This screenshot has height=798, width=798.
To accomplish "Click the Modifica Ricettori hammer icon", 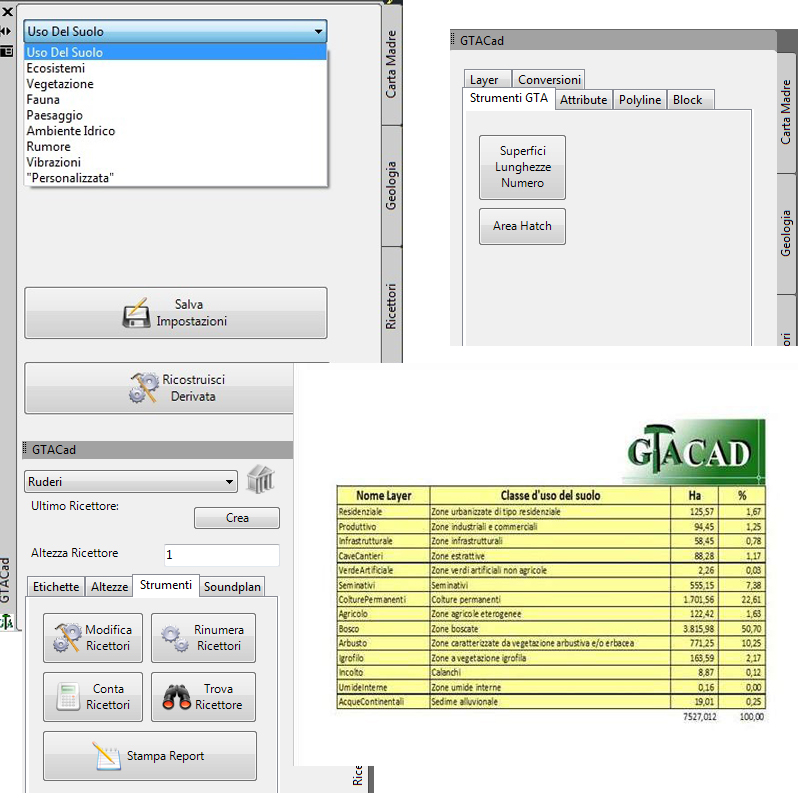I will [x=67, y=638].
